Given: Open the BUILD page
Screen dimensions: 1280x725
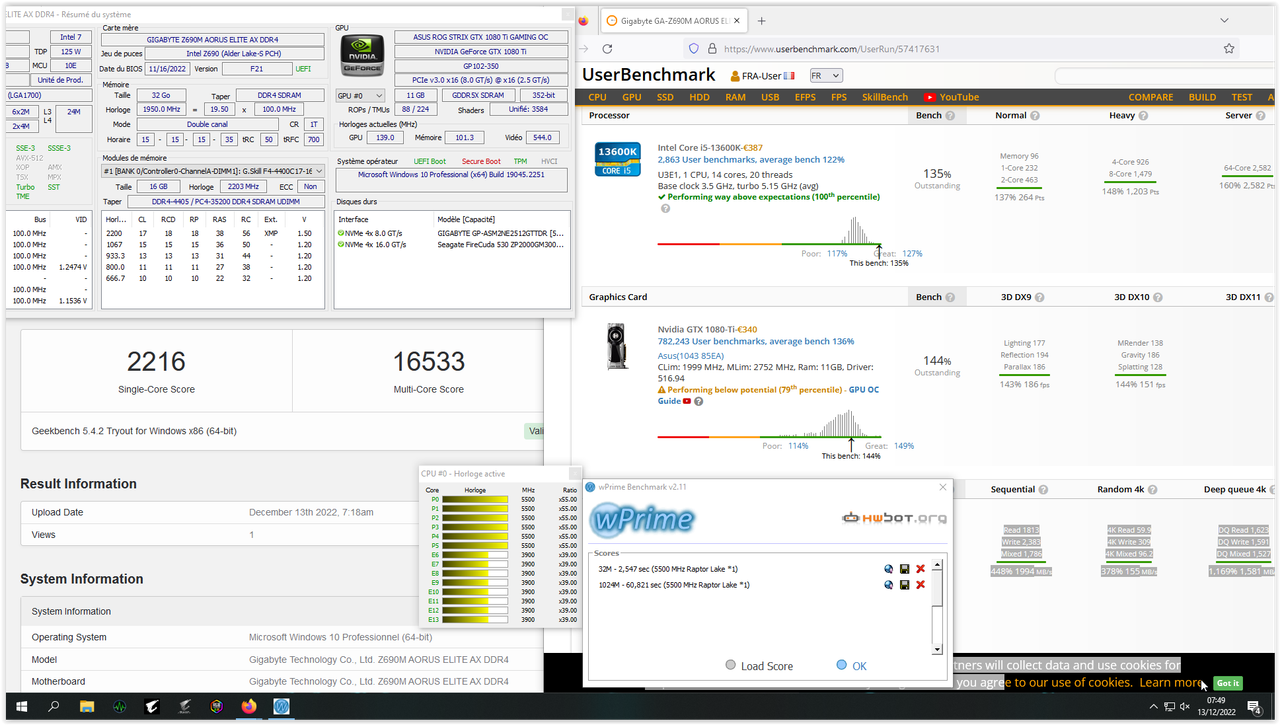Looking at the screenshot, I should click(x=1202, y=97).
